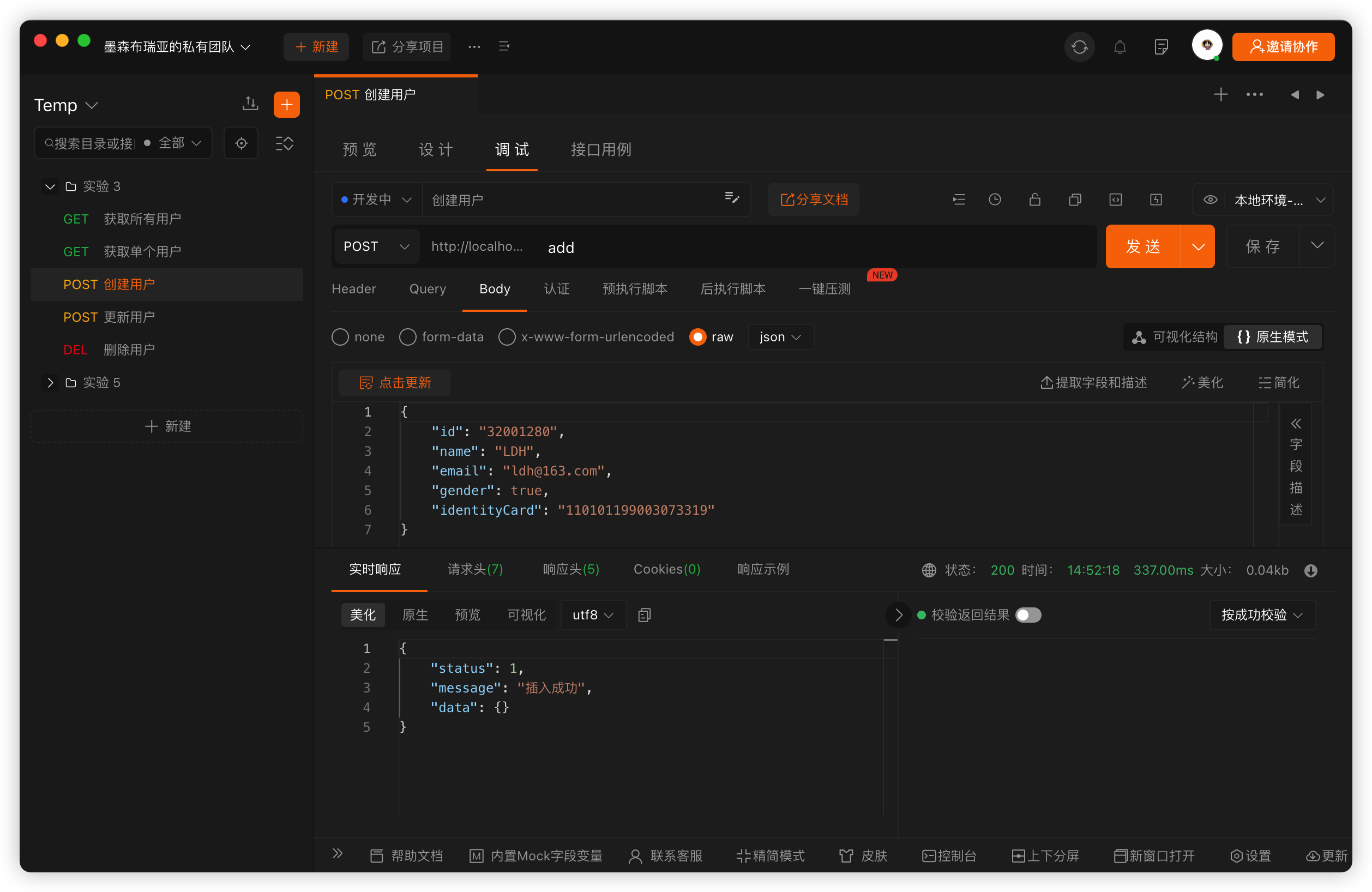Click the expand/collapse all directories icon

coord(285,143)
